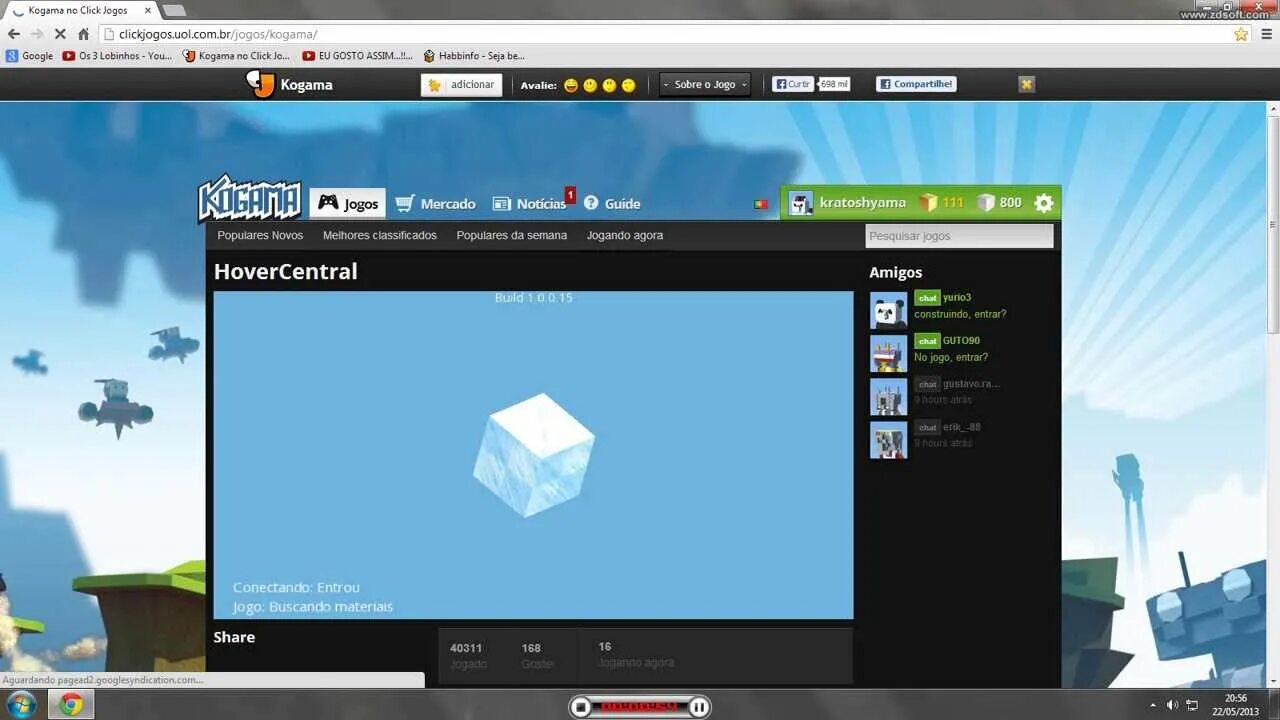Click Chrome home button
The image size is (1280, 720).
(x=83, y=34)
